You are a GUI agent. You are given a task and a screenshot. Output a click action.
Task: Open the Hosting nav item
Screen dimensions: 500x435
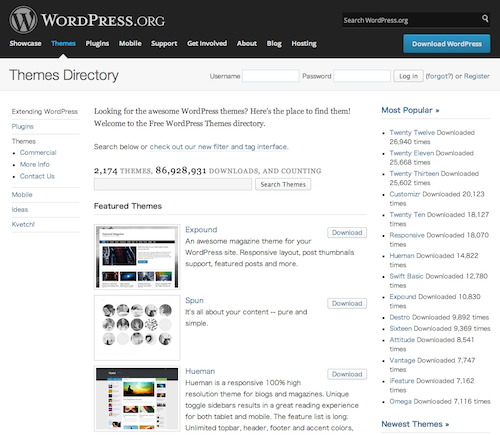tap(304, 43)
